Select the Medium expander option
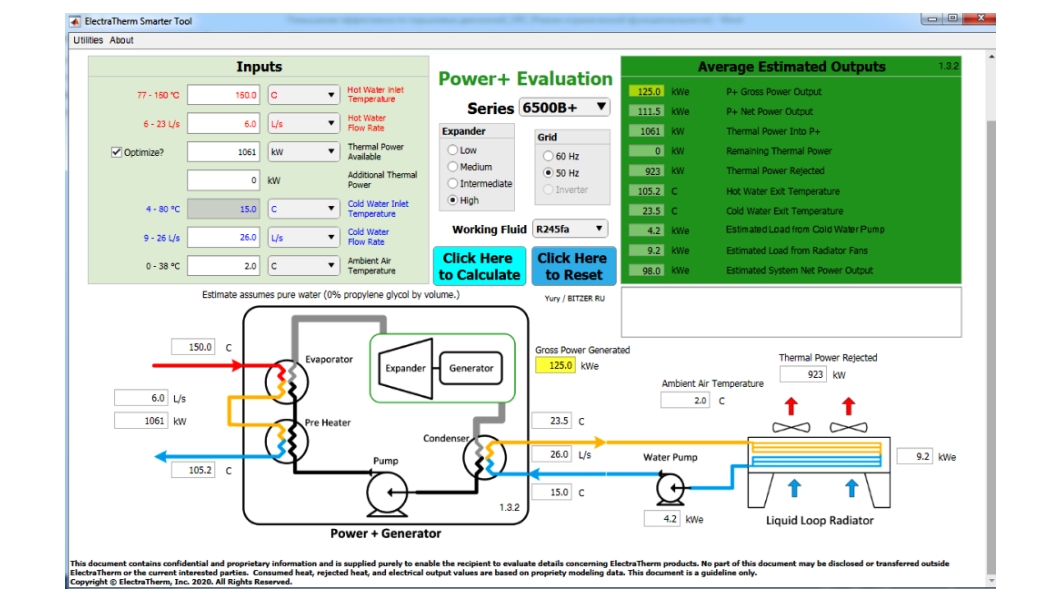The width and height of the screenshot is (1053, 609). tap(453, 167)
